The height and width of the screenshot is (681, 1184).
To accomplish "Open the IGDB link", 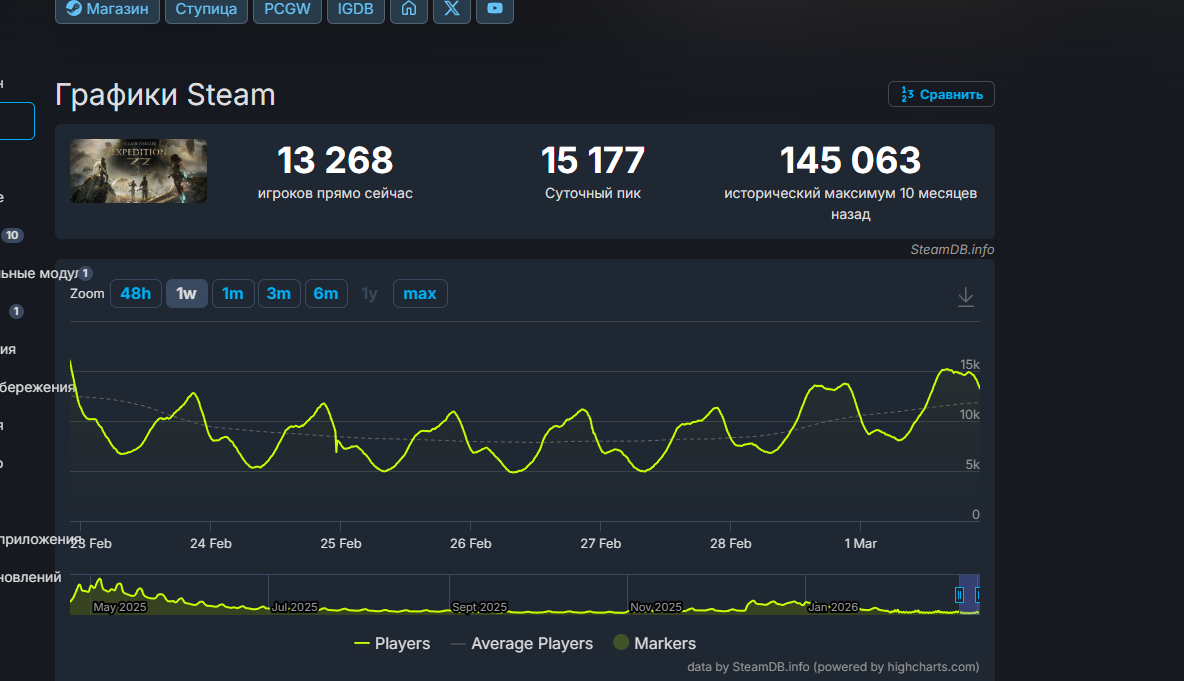I will (356, 10).
